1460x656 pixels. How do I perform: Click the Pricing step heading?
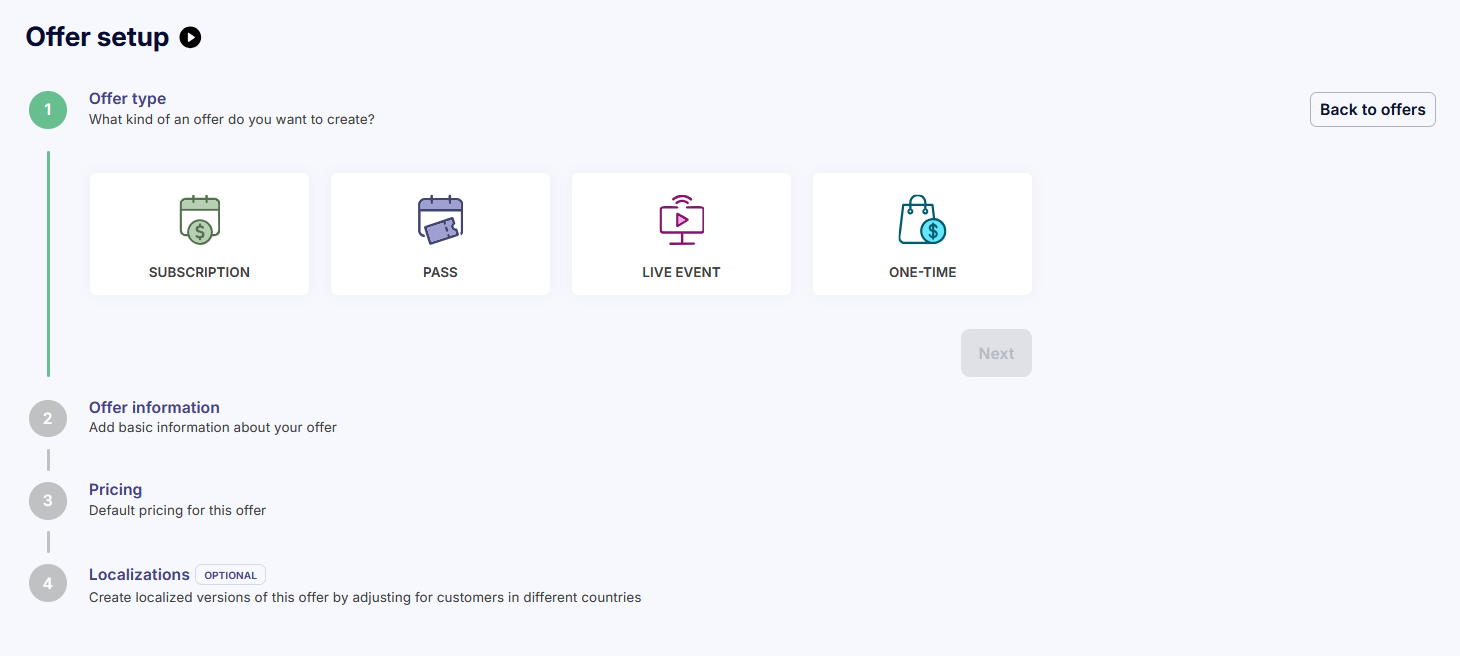pyautogui.click(x=116, y=490)
